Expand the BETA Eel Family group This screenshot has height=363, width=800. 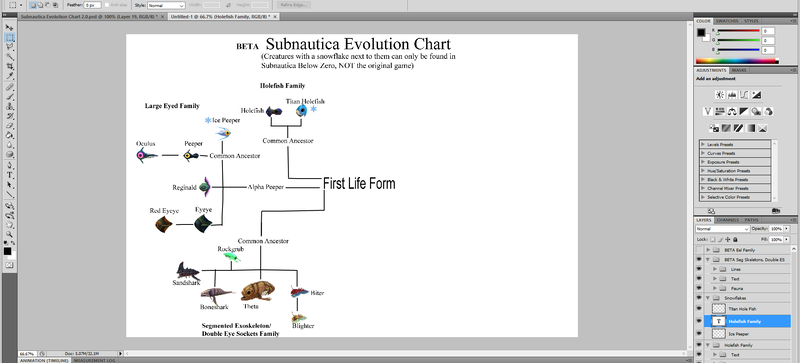[x=708, y=250]
